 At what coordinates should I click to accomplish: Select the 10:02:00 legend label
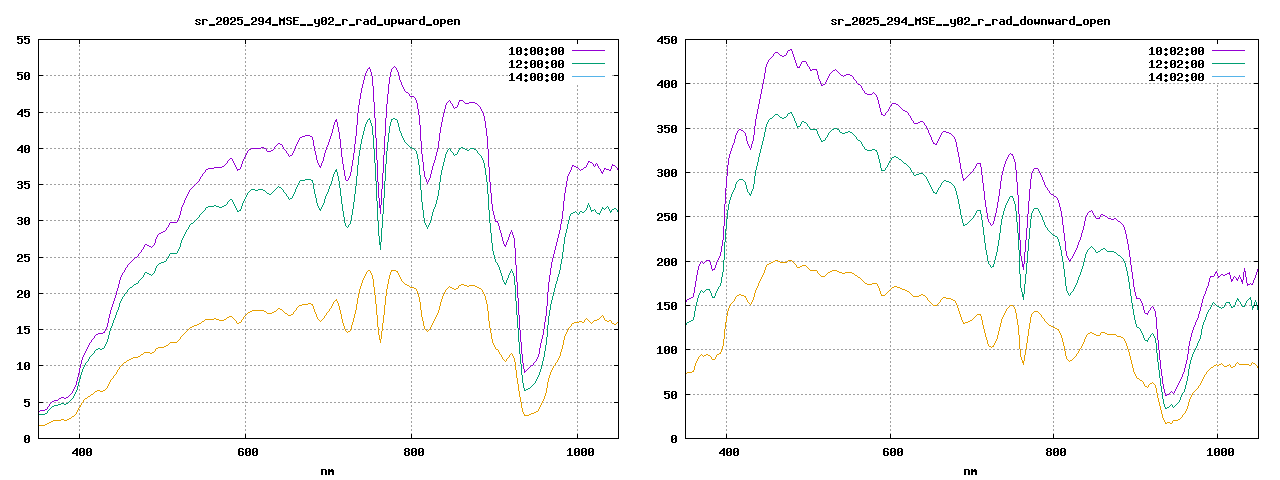[x=1175, y=51]
